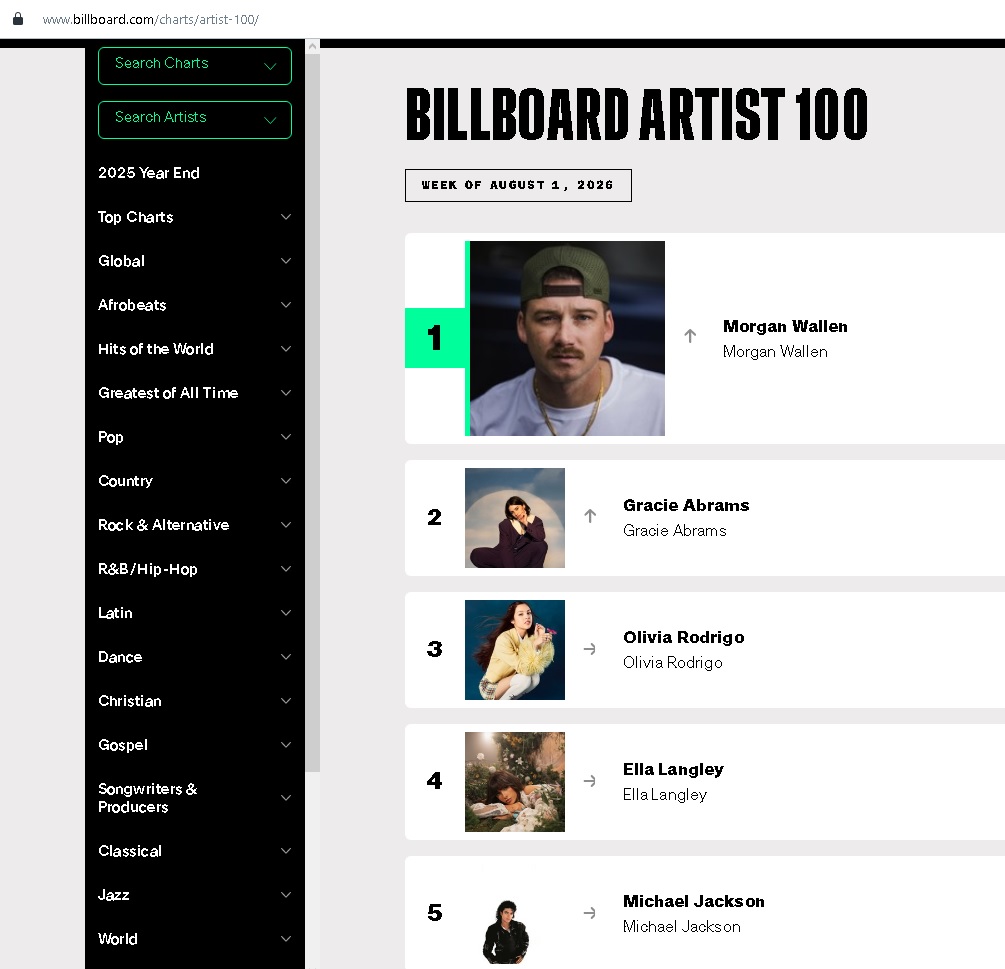Click the lock icon in address bar
This screenshot has height=969, width=1005.
click(18, 19)
